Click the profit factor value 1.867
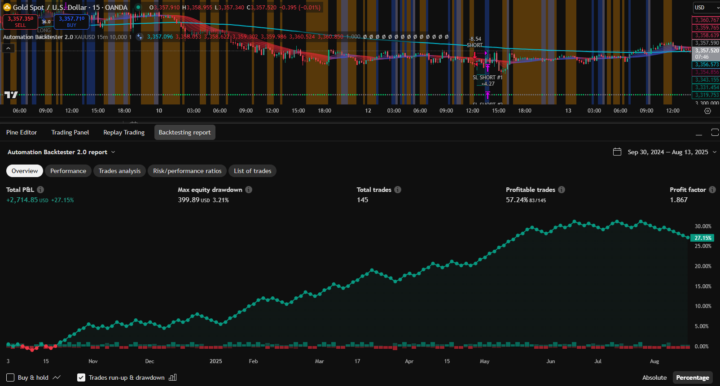The image size is (720, 386). [678, 200]
